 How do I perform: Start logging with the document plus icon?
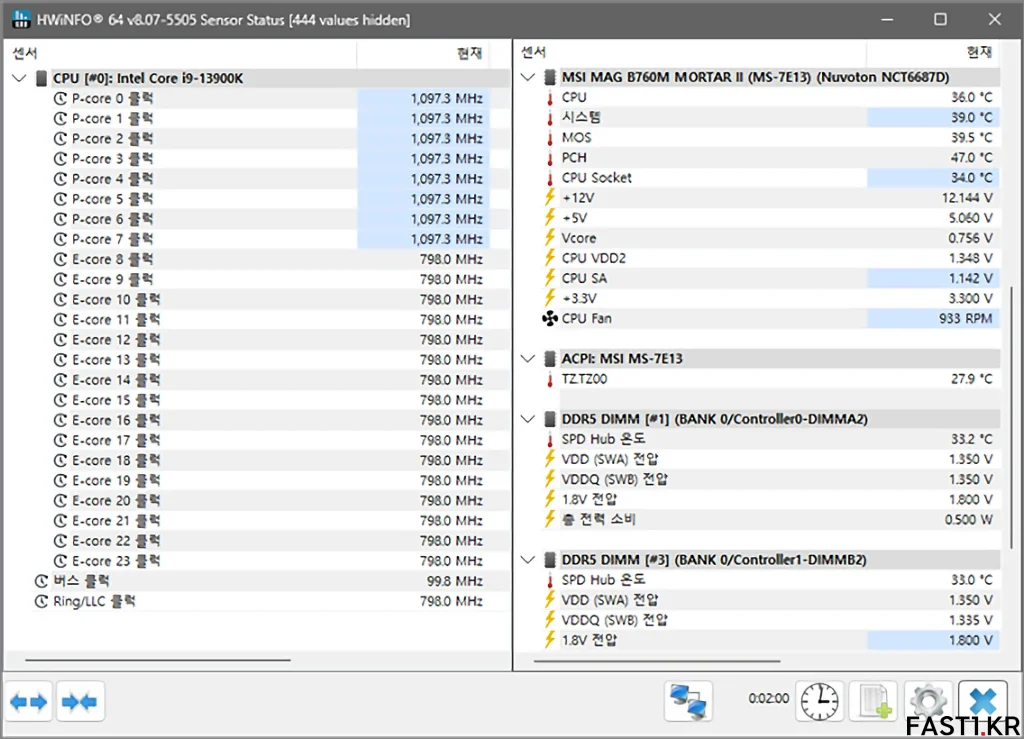(x=873, y=702)
